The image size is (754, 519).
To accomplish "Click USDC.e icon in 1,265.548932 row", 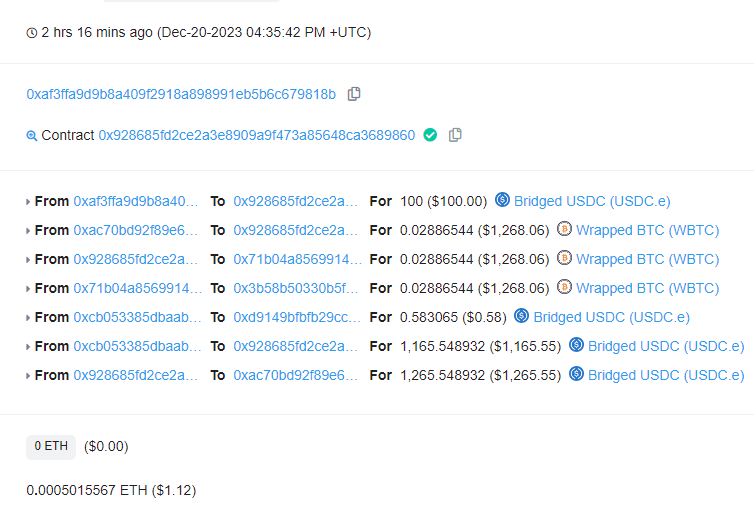I will pyautogui.click(x=576, y=373).
